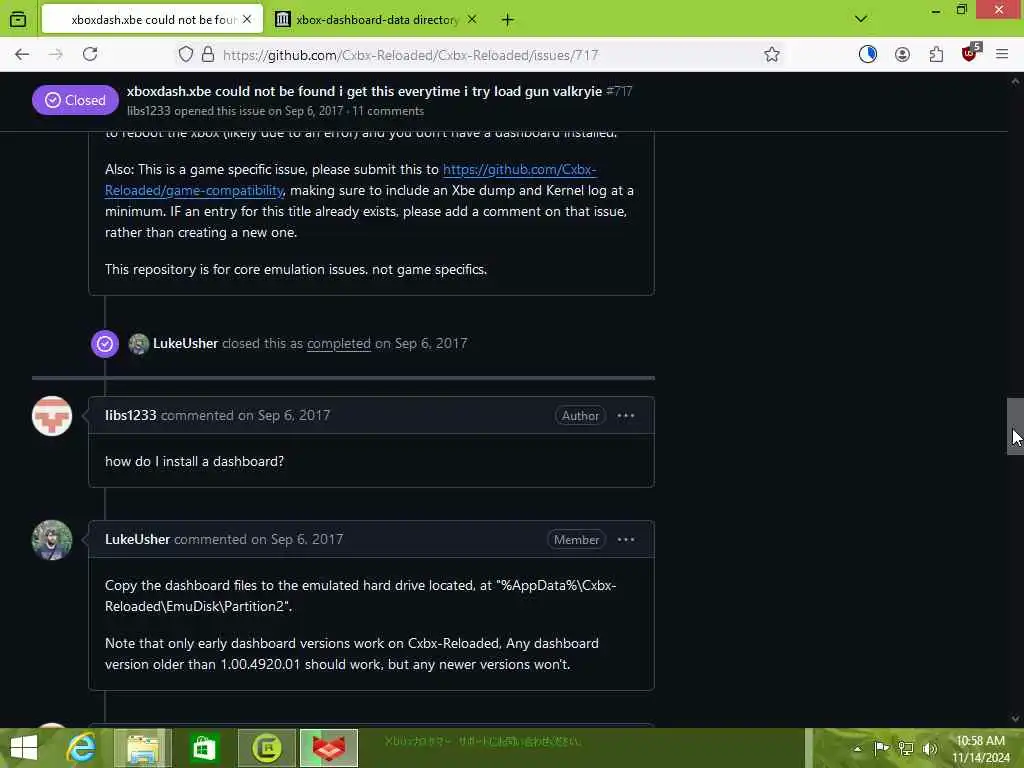
Task: Reload the current page
Action: 90,54
